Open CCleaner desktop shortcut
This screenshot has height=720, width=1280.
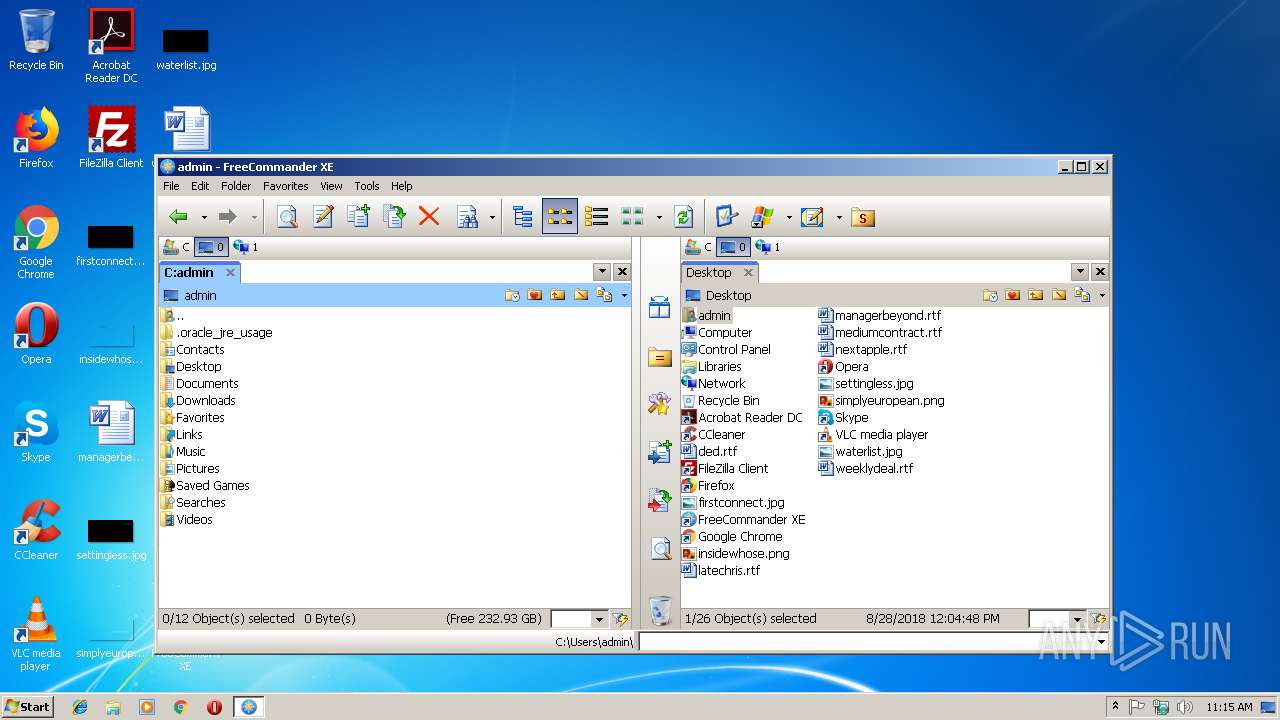(x=36, y=530)
